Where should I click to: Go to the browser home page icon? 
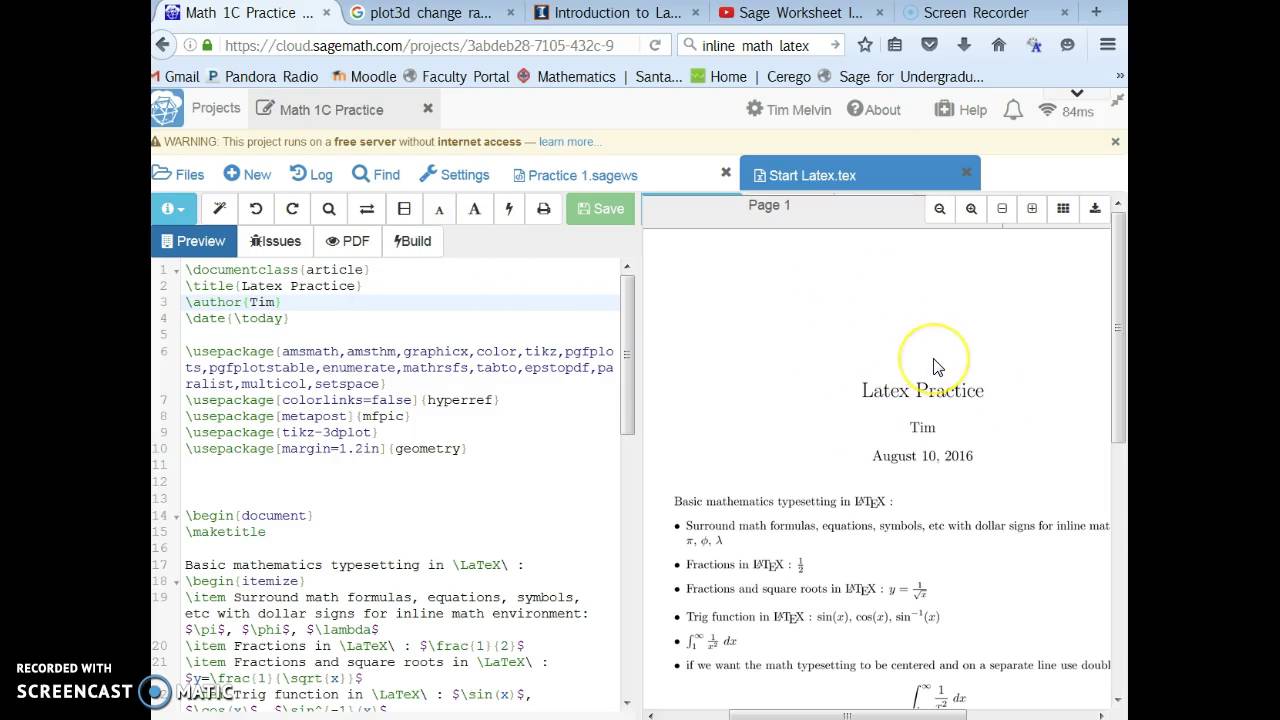(x=998, y=45)
